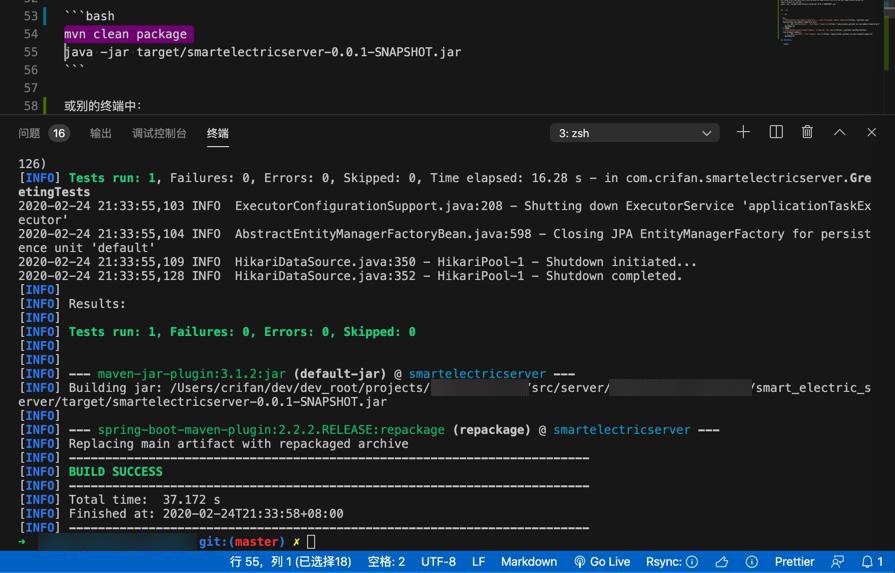This screenshot has width=895, height=573.
Task: Open the 输出 output tab
Action: pos(100,133)
